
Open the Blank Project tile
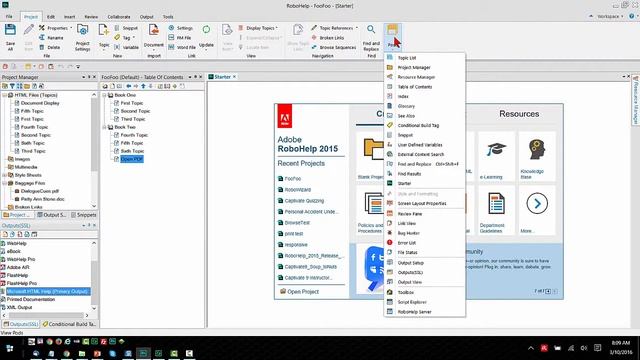pos(371,157)
